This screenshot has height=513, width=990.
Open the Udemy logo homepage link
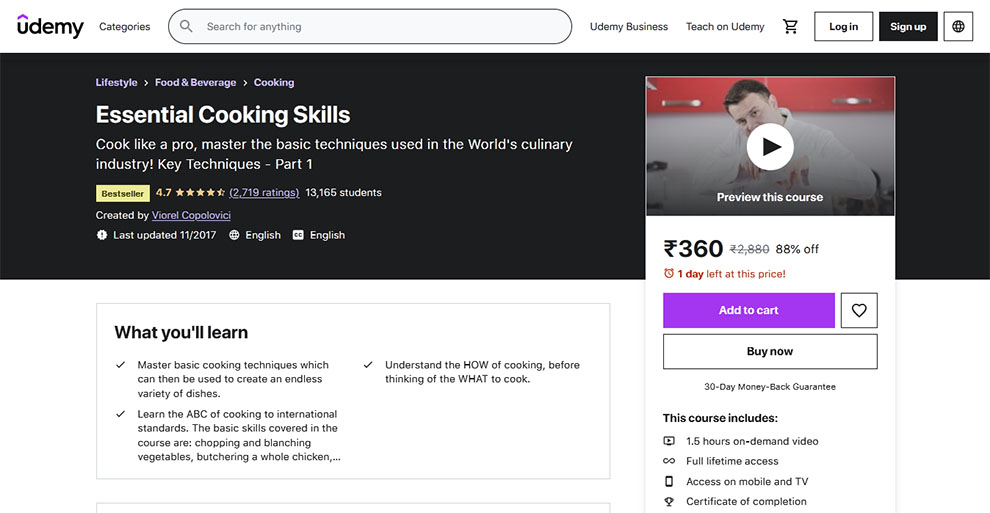tap(50, 27)
